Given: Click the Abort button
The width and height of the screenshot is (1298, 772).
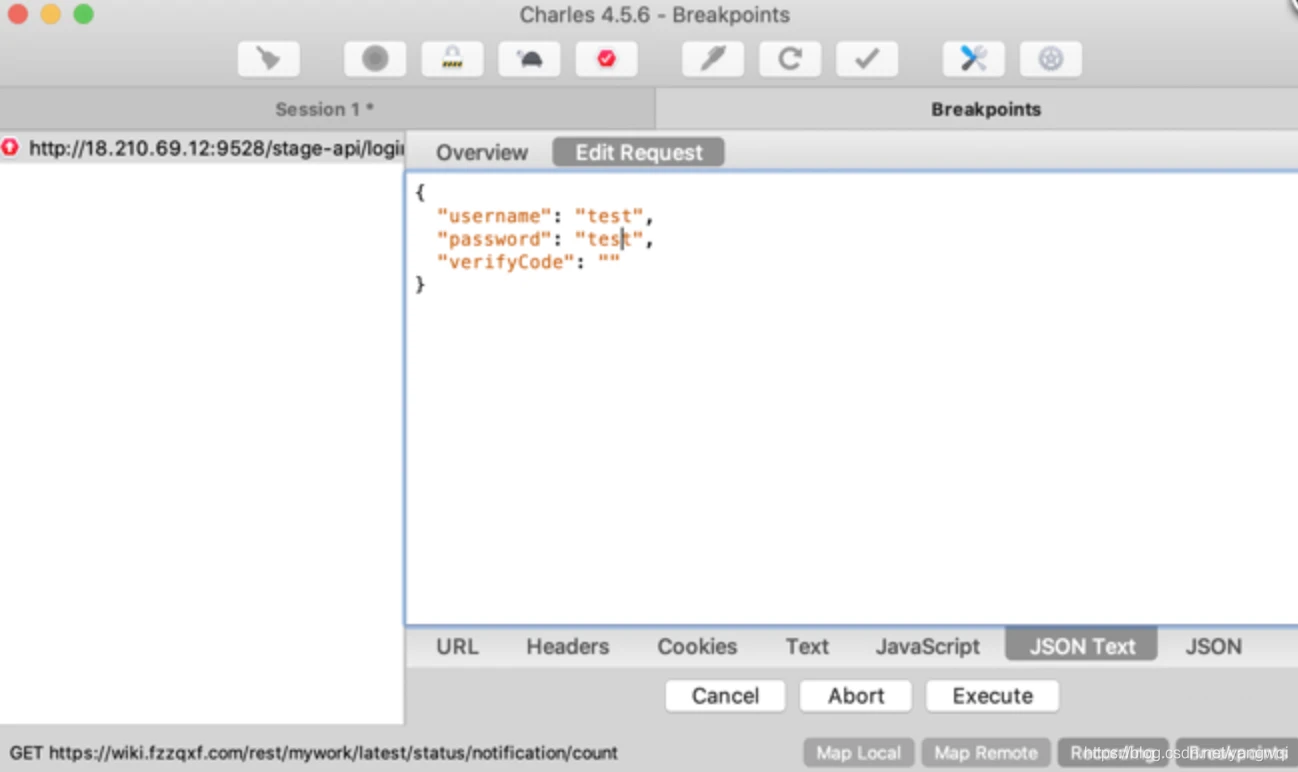Looking at the screenshot, I should click(x=856, y=696).
